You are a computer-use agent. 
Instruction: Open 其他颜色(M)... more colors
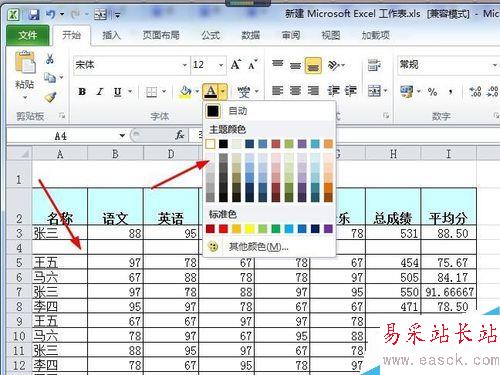(269, 247)
